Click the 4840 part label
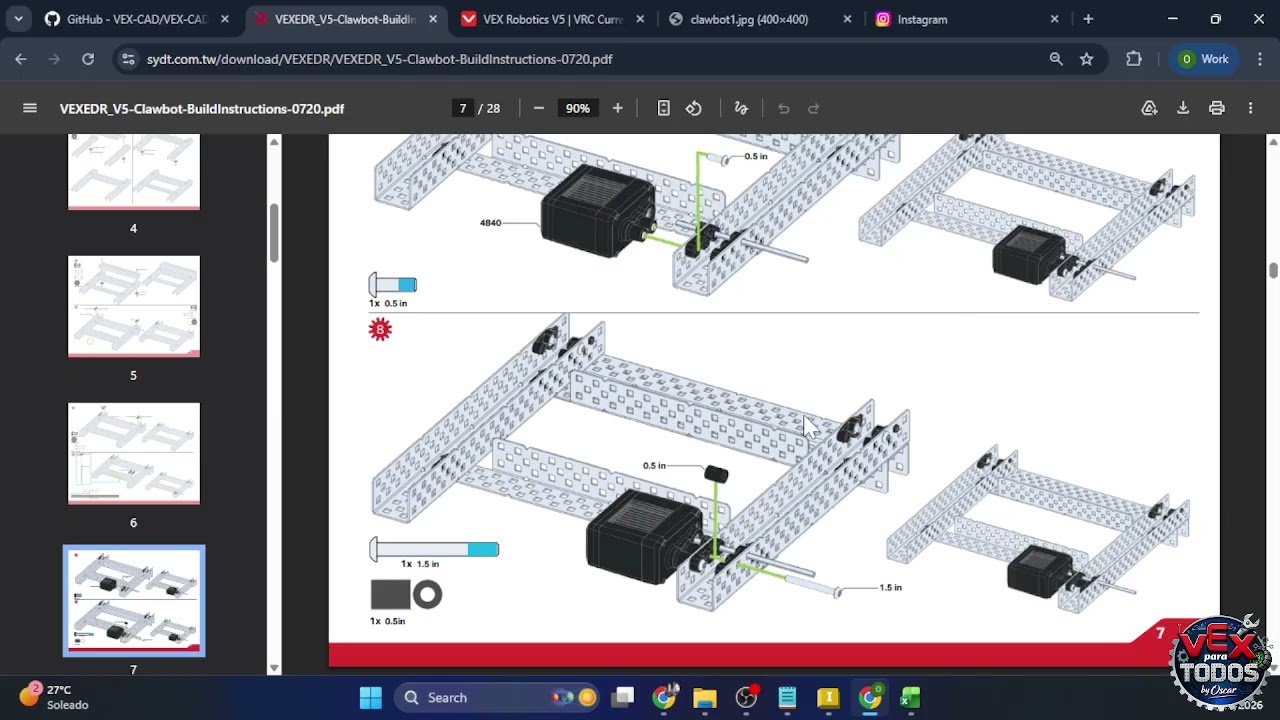Image resolution: width=1280 pixels, height=720 pixels. coord(490,222)
